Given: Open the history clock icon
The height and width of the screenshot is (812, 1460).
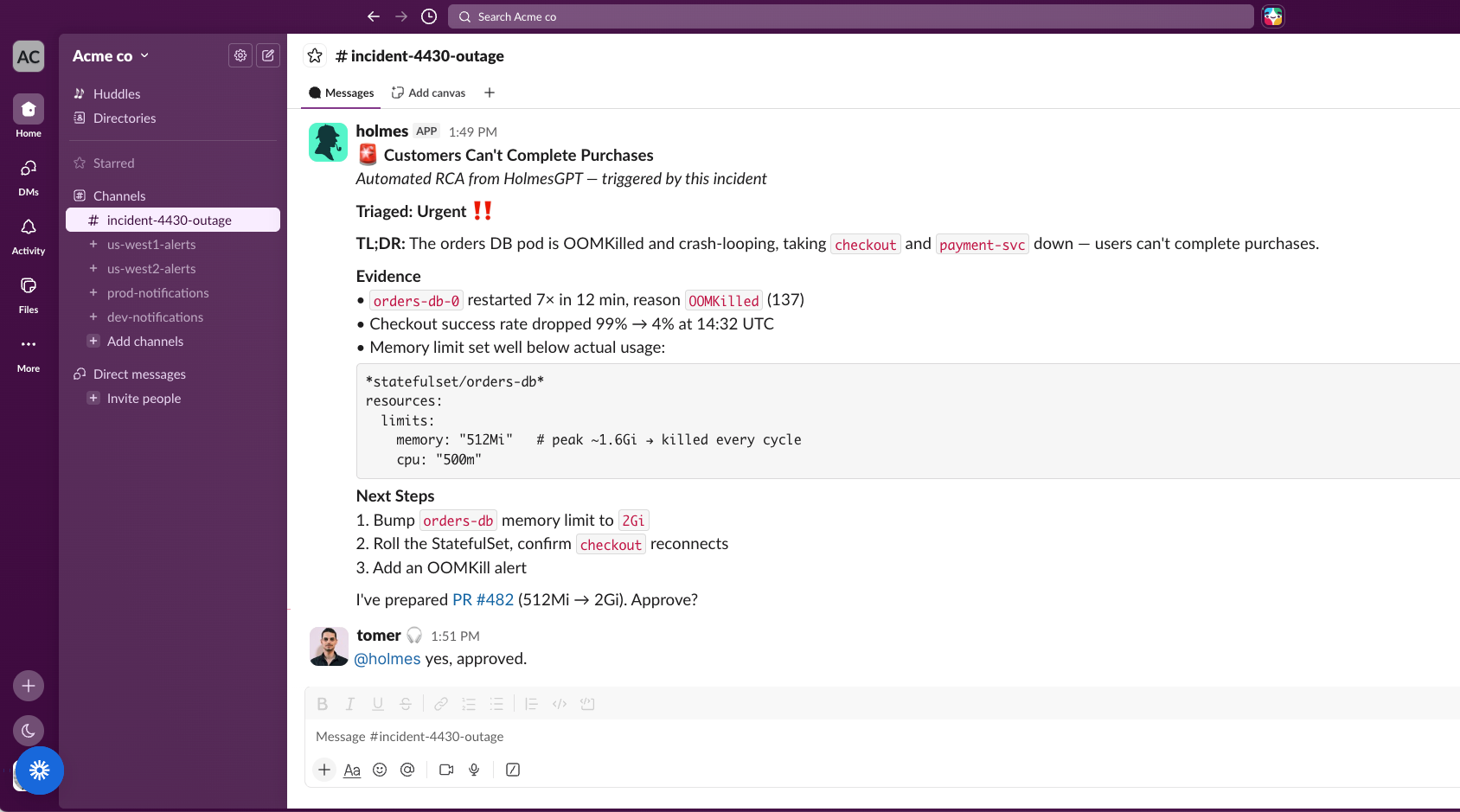Looking at the screenshot, I should [429, 16].
